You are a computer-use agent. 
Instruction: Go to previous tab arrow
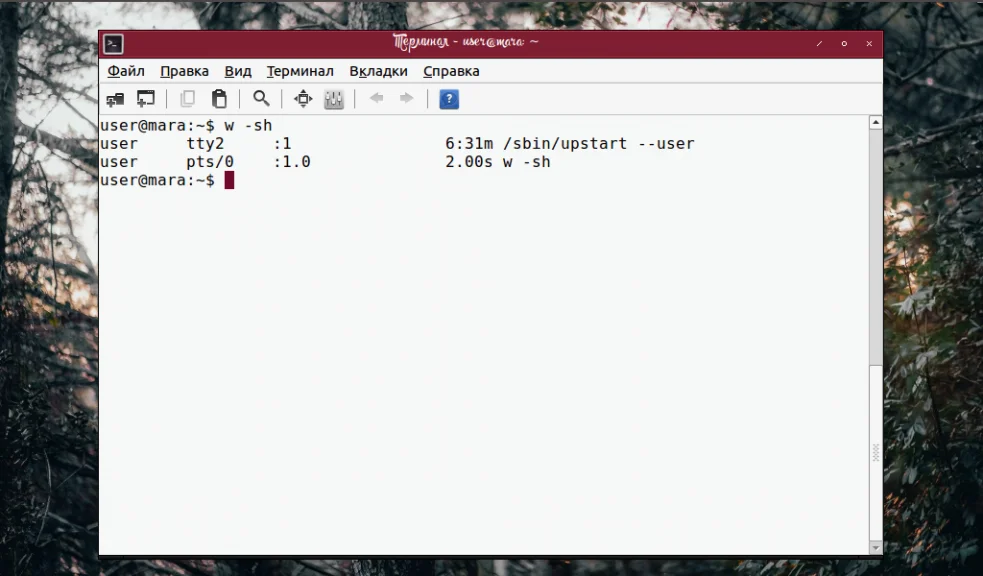(x=377, y=98)
